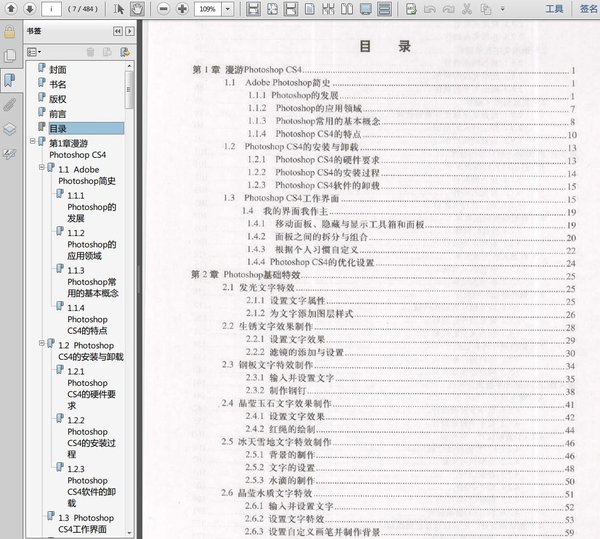Select the 封面 bookmark

click(x=57, y=70)
